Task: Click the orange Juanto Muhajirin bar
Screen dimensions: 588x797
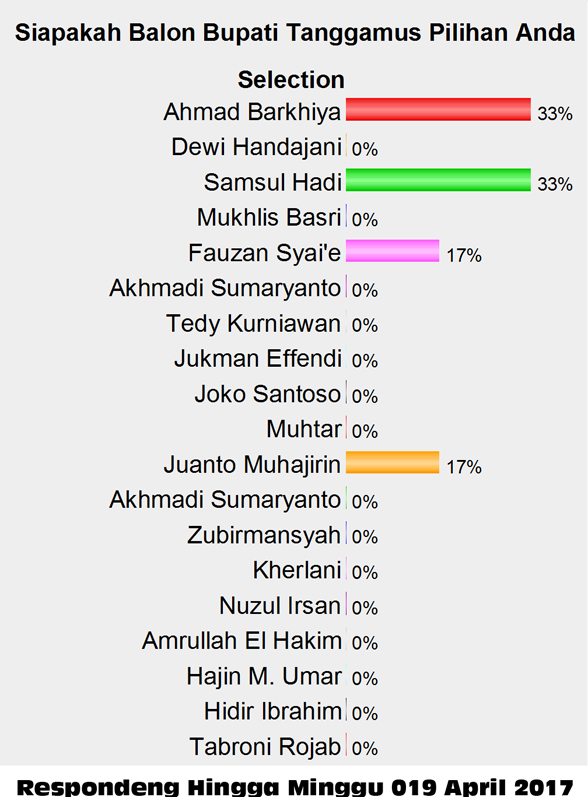Action: 392,463
